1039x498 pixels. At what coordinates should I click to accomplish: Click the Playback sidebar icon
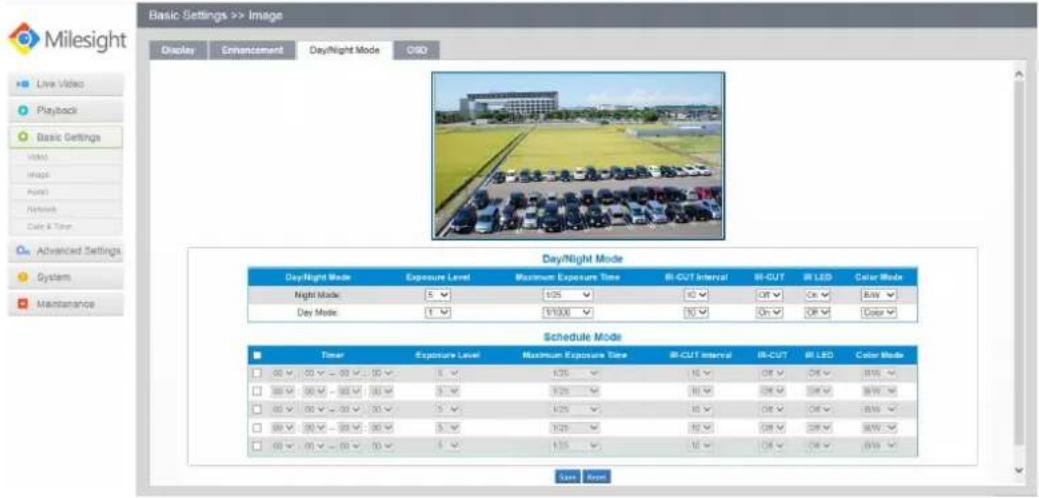point(23,111)
